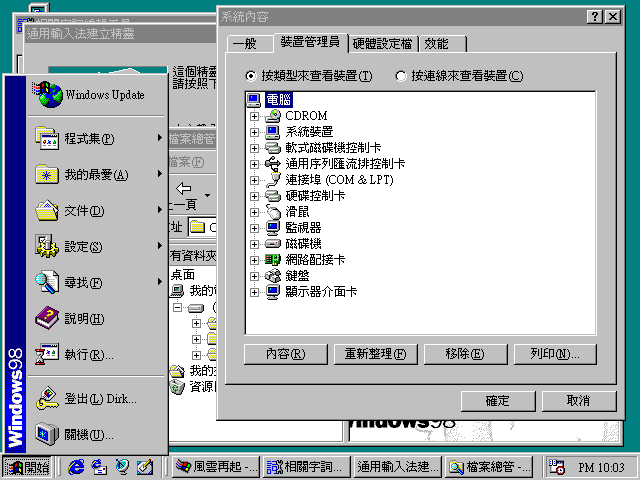This screenshot has width=640, height=480.
Task: Expand the CDROM tree node
Action: coord(254,116)
